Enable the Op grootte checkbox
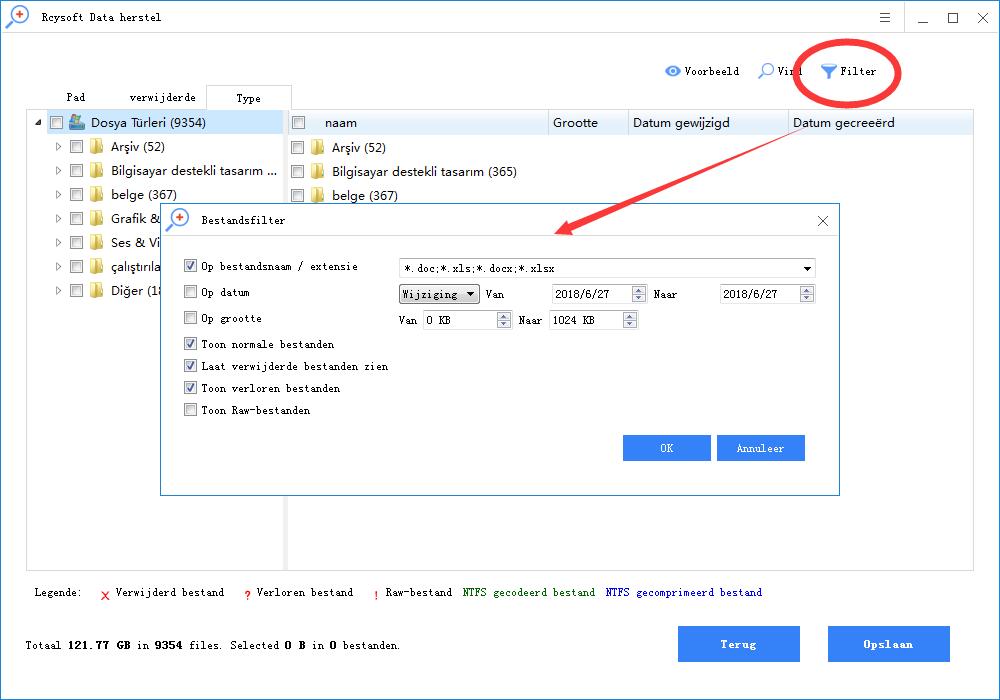This screenshot has height=700, width=1000. click(191, 319)
